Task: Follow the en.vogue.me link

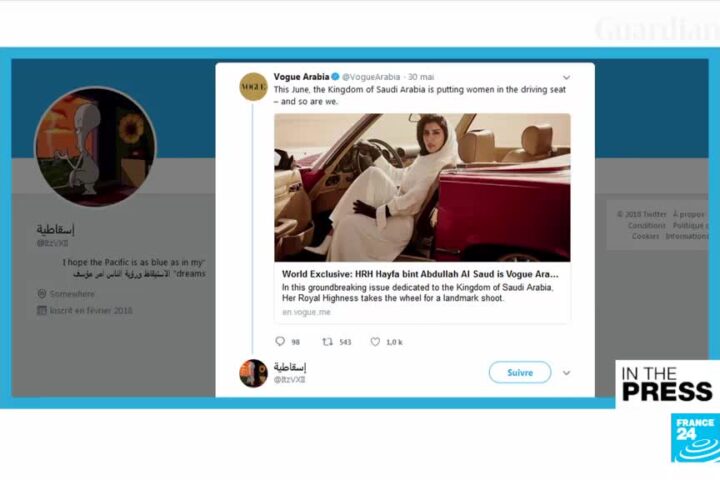Action: click(306, 312)
